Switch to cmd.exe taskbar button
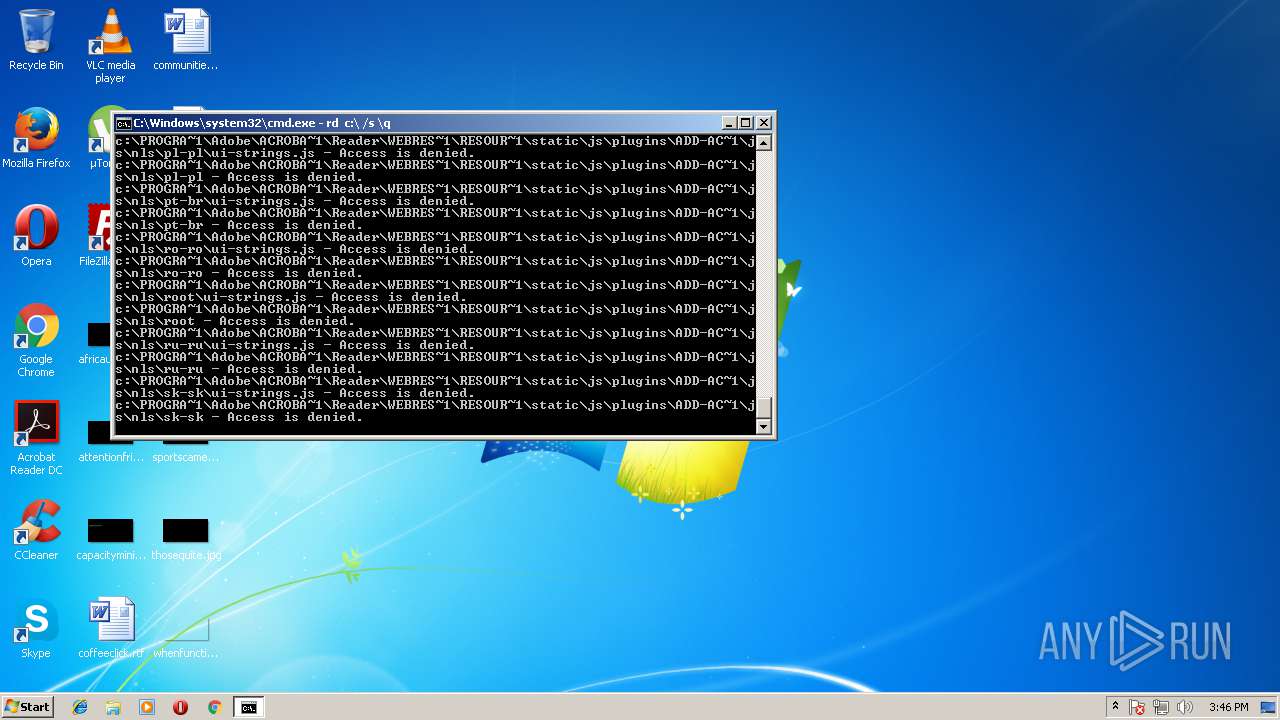 click(x=248, y=707)
